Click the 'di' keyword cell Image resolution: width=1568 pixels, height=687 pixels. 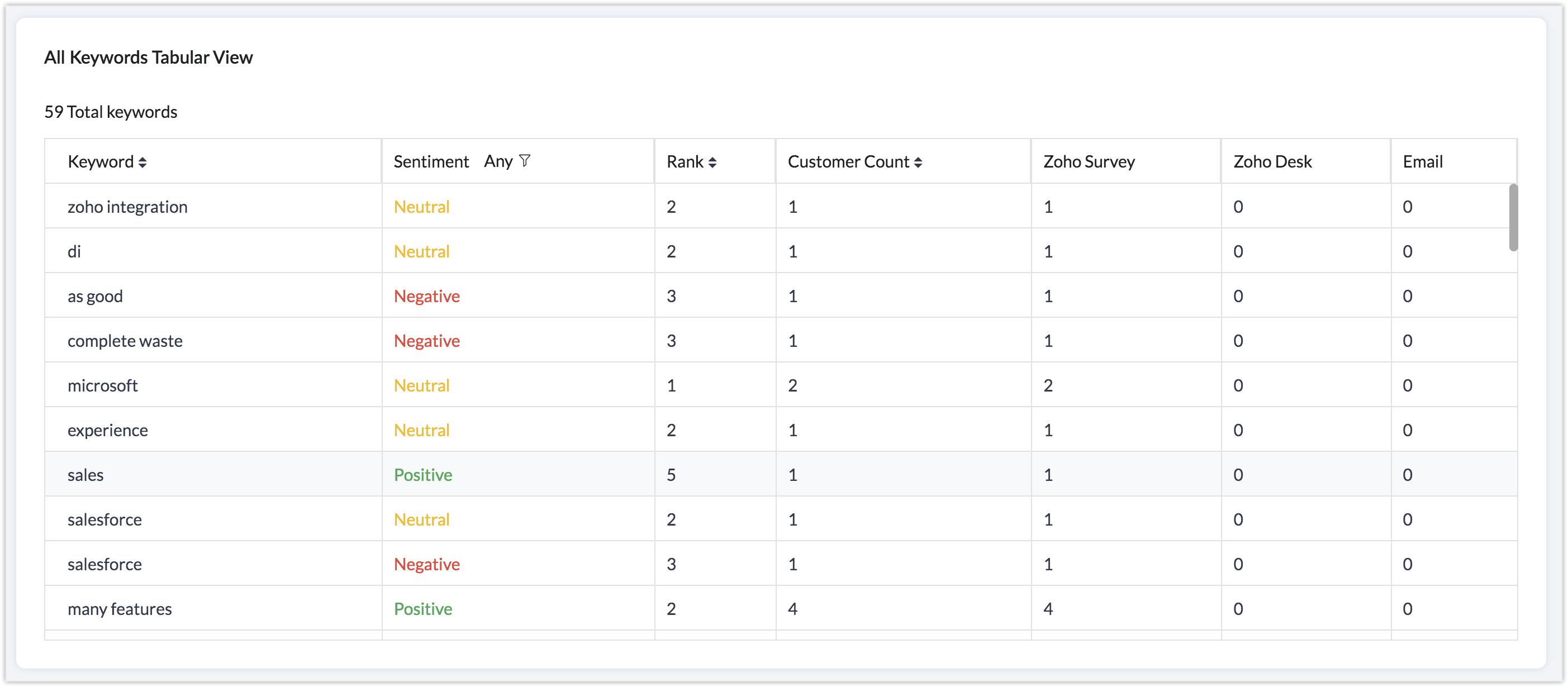74,252
